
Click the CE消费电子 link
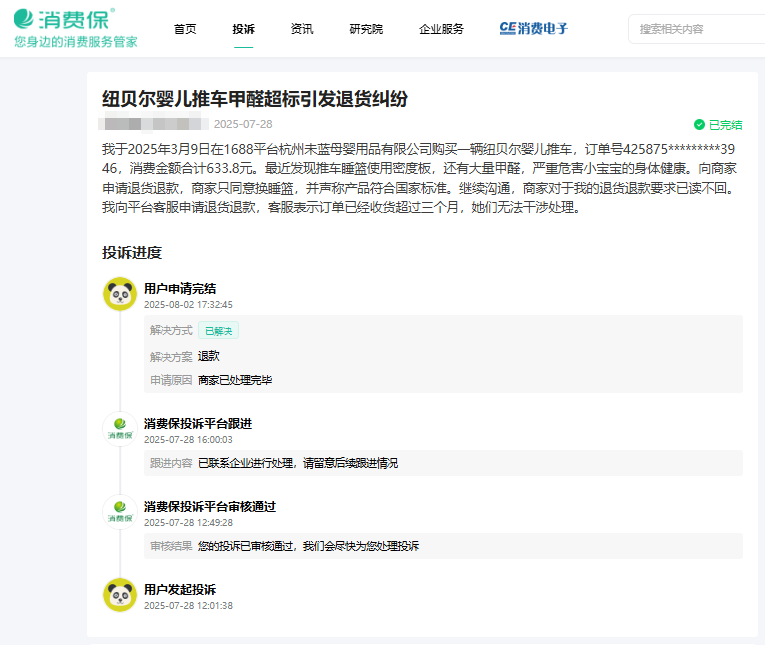click(x=534, y=28)
